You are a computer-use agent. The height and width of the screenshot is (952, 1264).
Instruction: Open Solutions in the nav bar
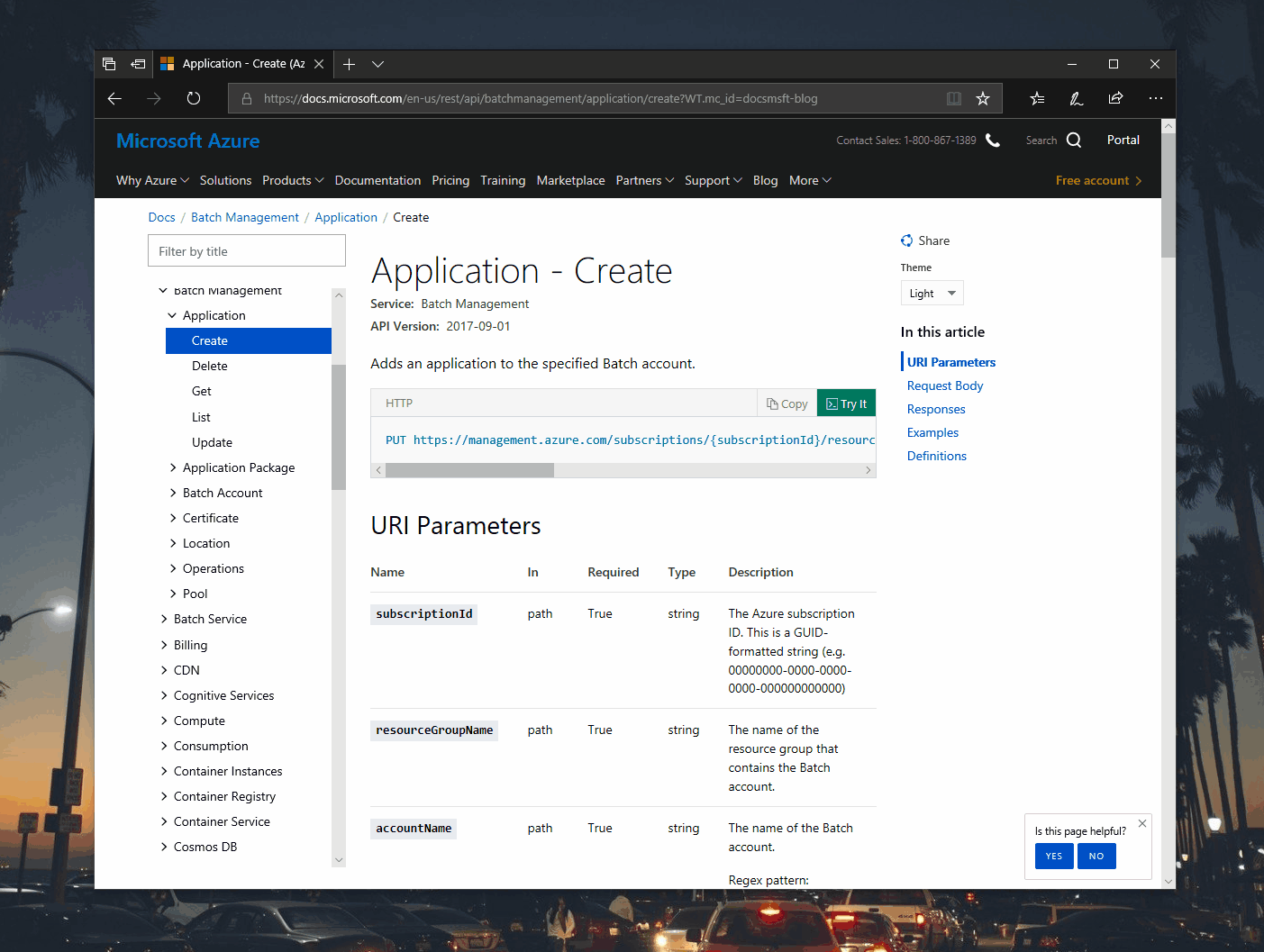tap(225, 181)
